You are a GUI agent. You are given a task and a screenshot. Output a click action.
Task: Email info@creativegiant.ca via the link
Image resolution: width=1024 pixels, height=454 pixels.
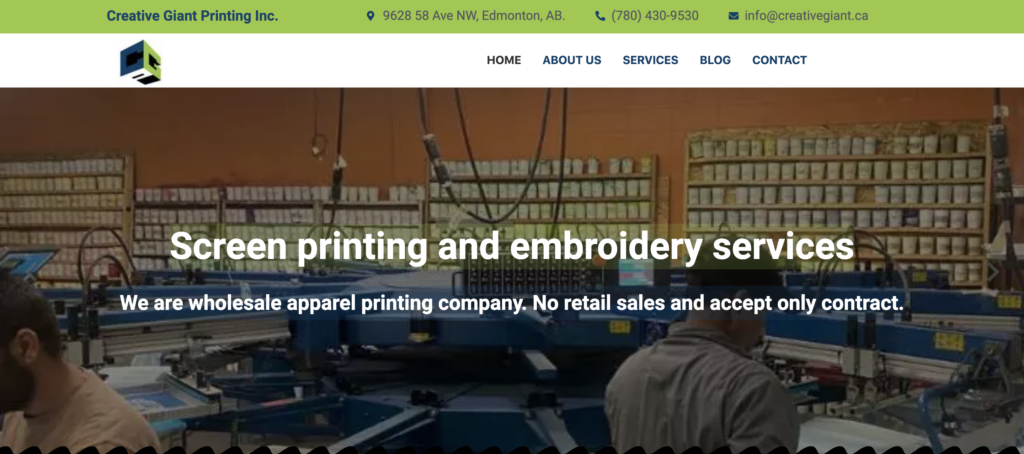807,16
